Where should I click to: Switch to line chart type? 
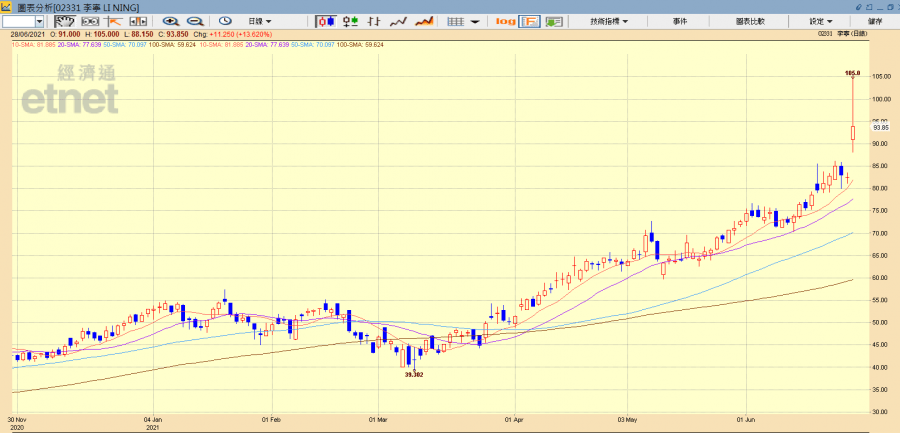click(x=399, y=21)
